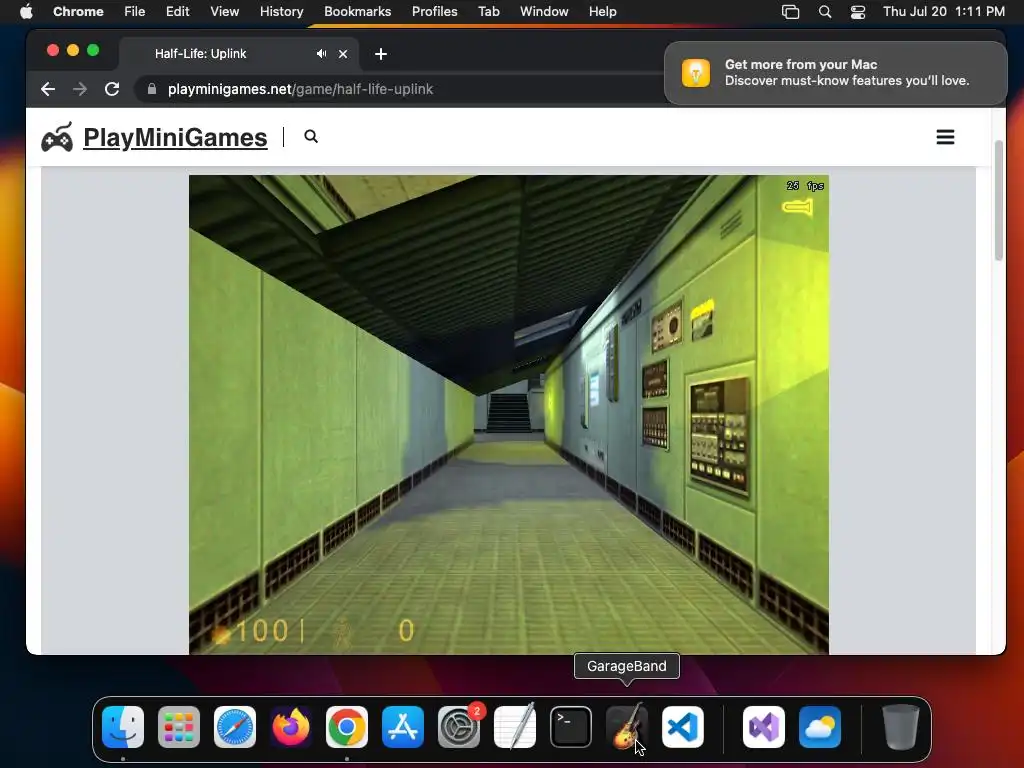Open the cloud weather app in Dock
The height and width of the screenshot is (768, 1024).
[820, 727]
